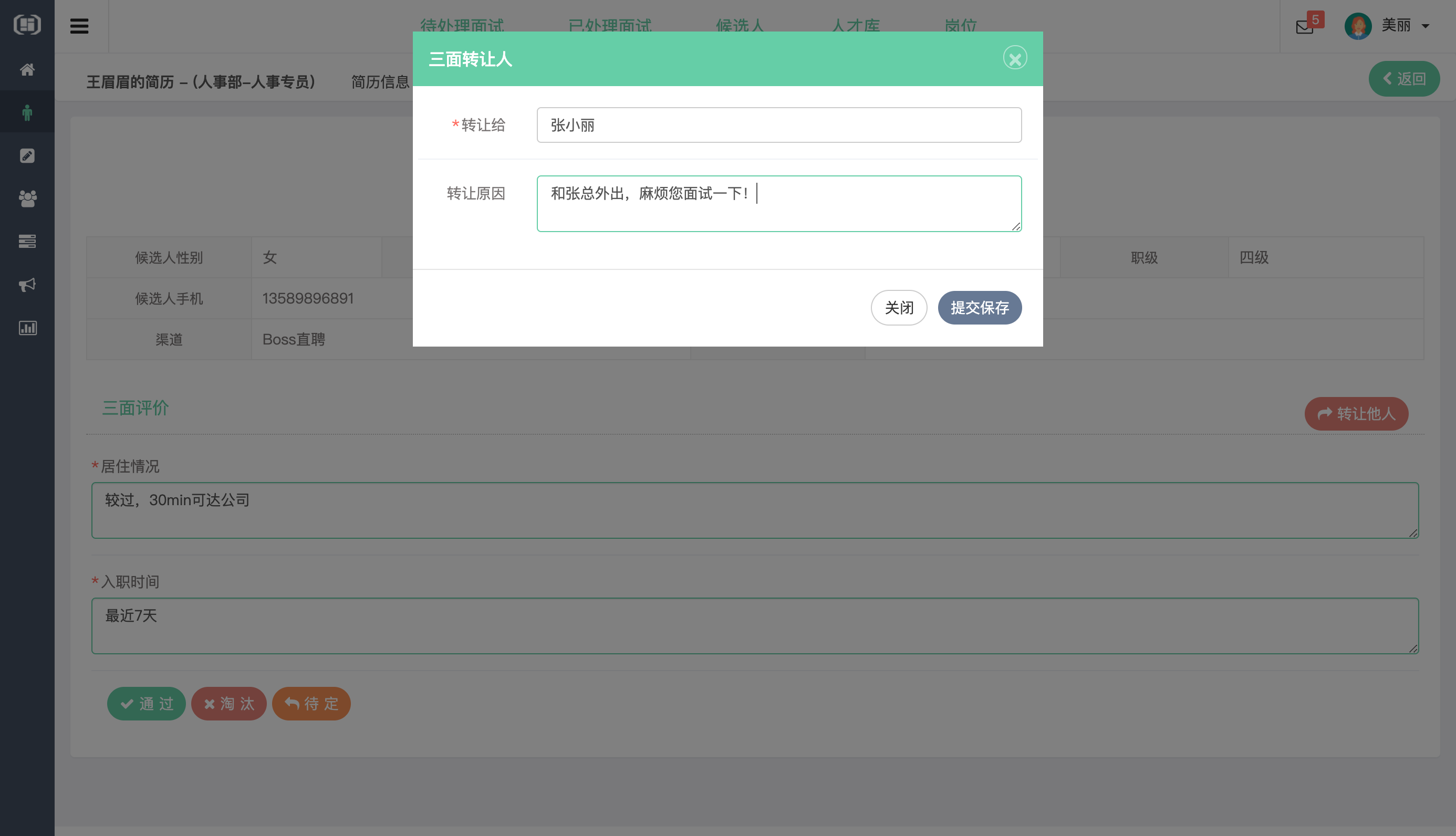Image resolution: width=1456 pixels, height=836 pixels.
Task: Click inside the 转让给 input field
Action: [x=778, y=124]
